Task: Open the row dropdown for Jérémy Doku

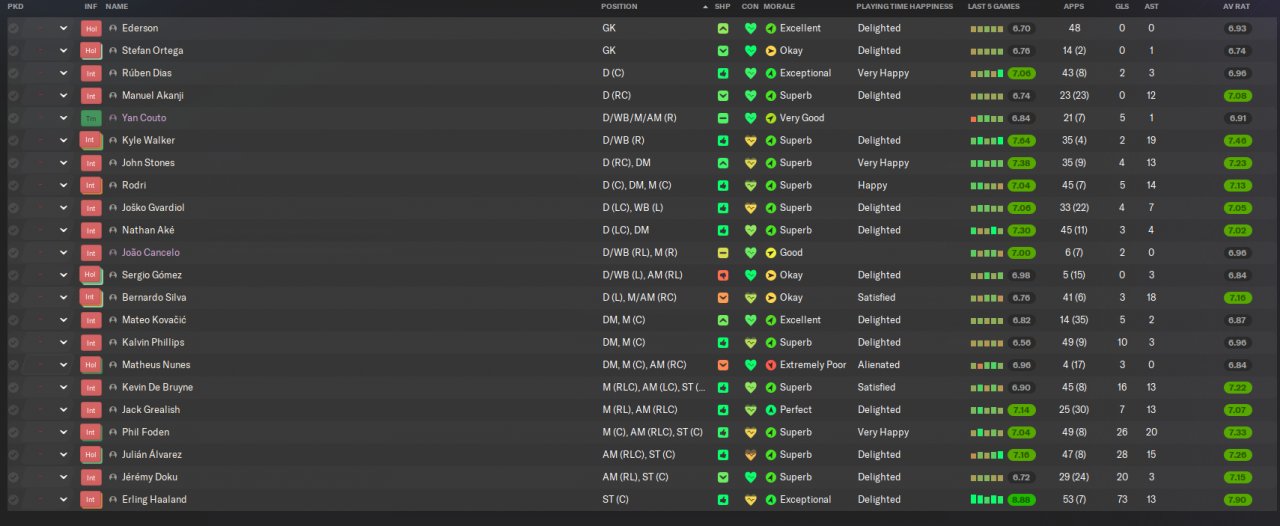Action: (64, 478)
